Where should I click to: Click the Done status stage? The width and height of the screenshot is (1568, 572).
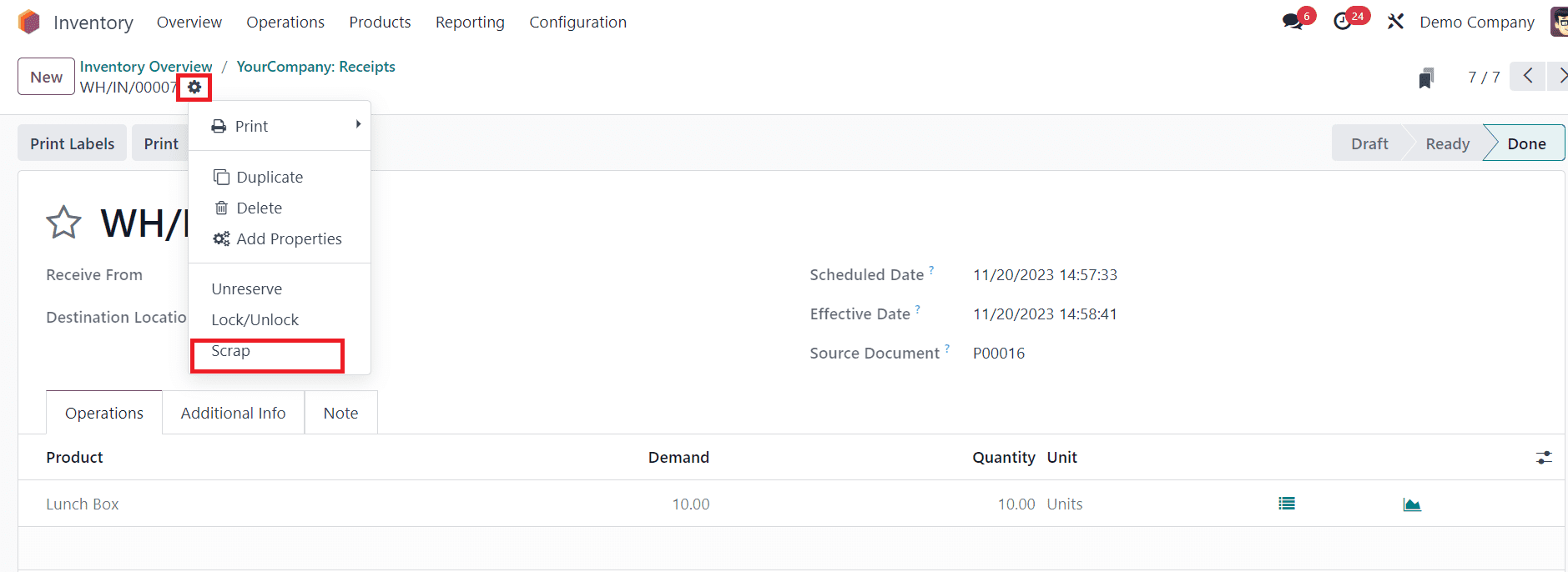(x=1525, y=143)
